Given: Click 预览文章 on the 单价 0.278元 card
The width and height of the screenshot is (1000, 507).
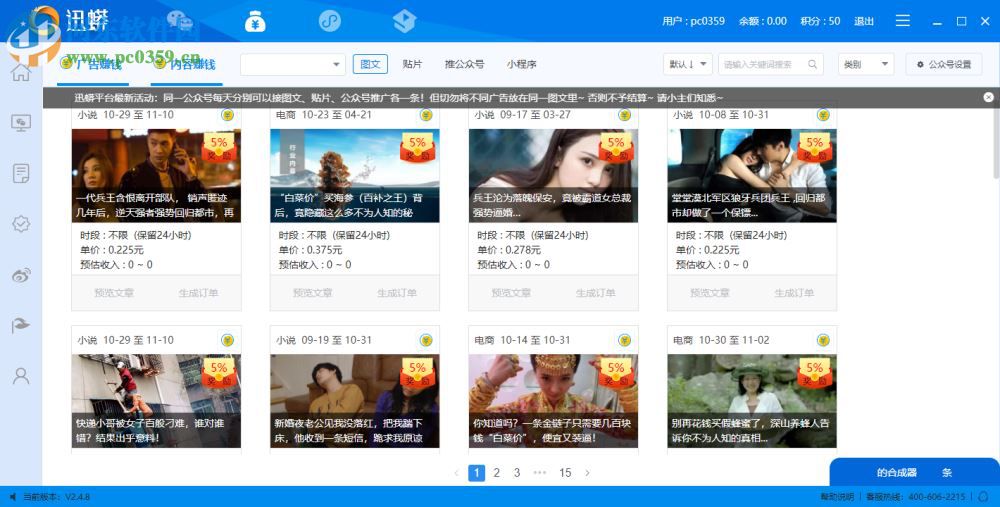Looking at the screenshot, I should 511,293.
